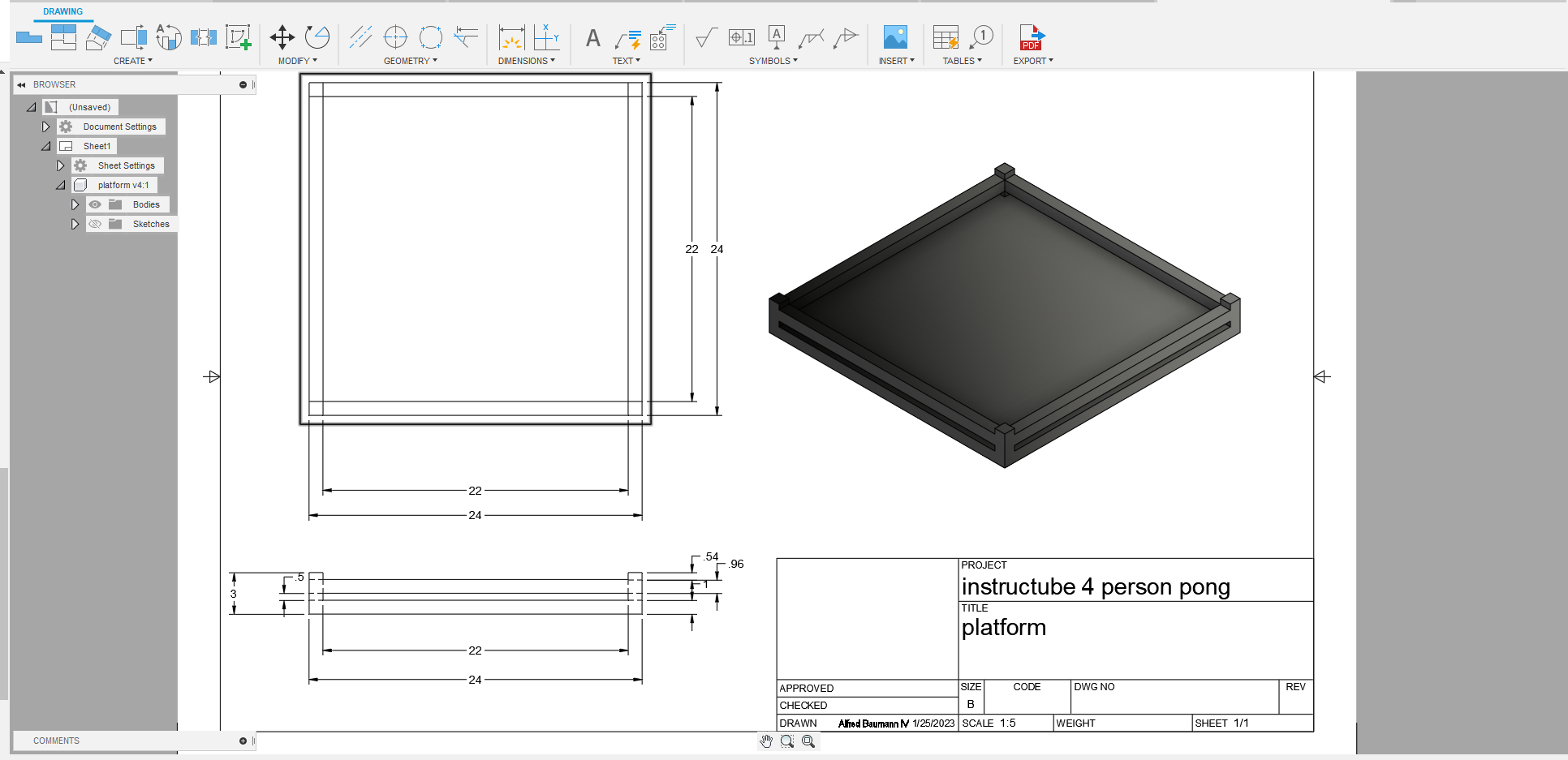The height and width of the screenshot is (760, 1568).
Task: Open the Dimensions dropdown menu
Action: [528, 60]
